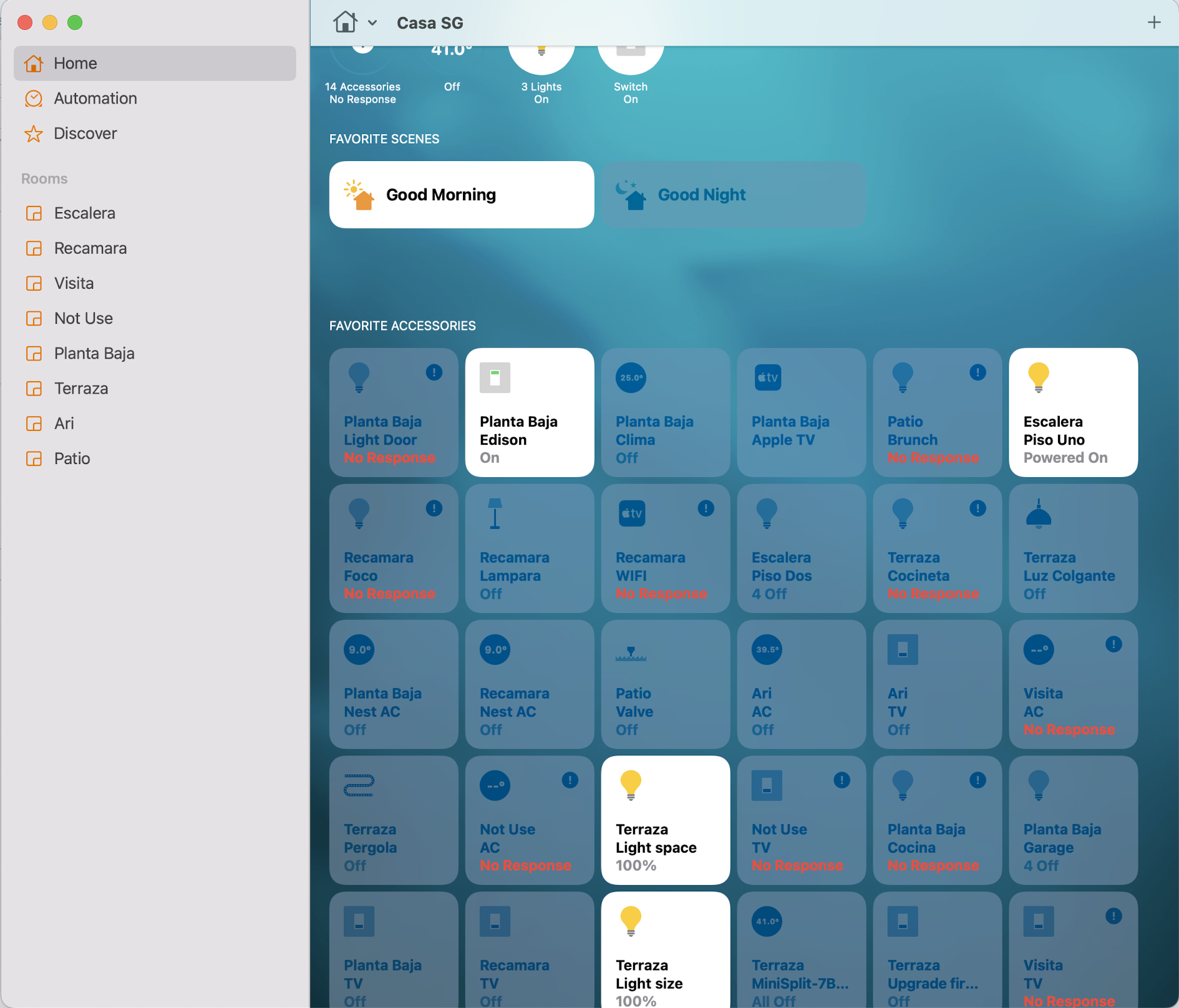The width and height of the screenshot is (1179, 1008).
Task: Click the Recamara Lampara floor lamp icon
Action: pos(495,513)
